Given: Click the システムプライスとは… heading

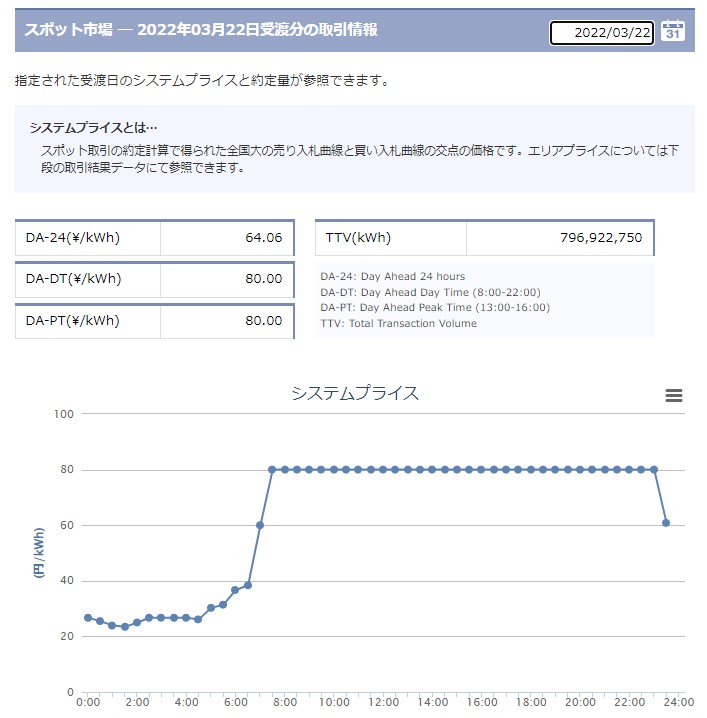Looking at the screenshot, I should (x=94, y=128).
